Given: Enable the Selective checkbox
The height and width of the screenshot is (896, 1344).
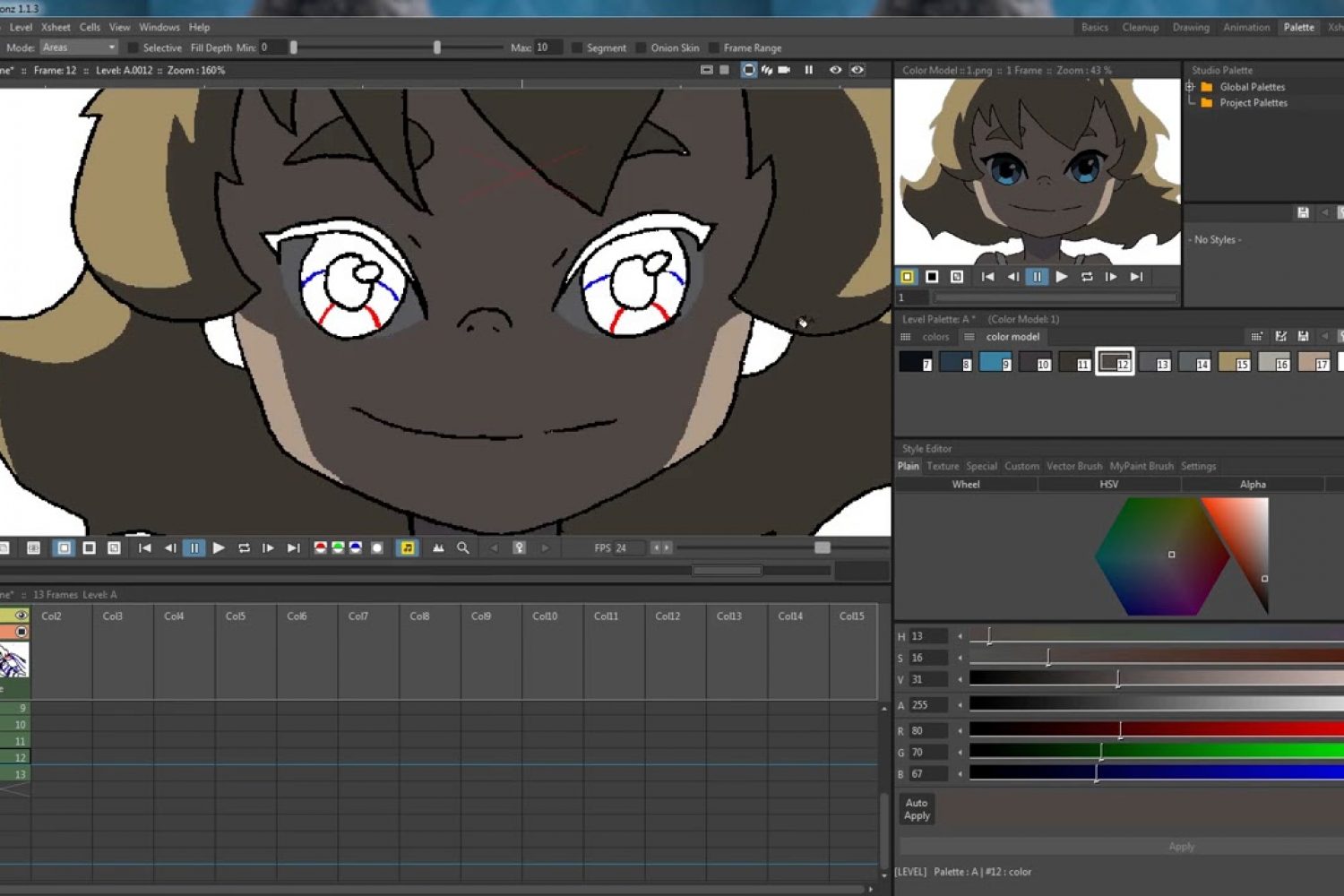Looking at the screenshot, I should 134,48.
